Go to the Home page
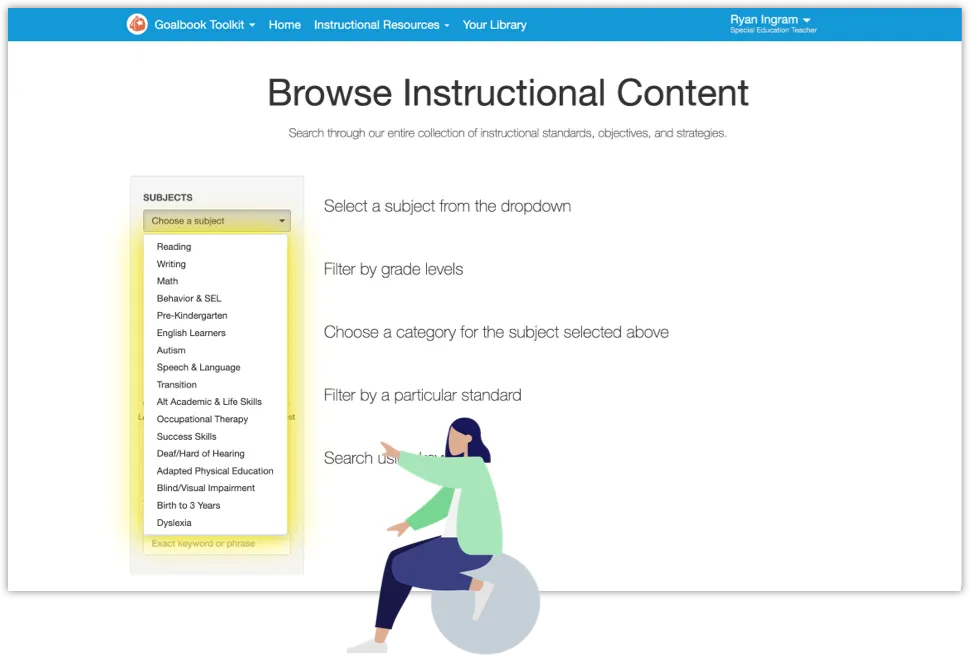 tap(284, 25)
